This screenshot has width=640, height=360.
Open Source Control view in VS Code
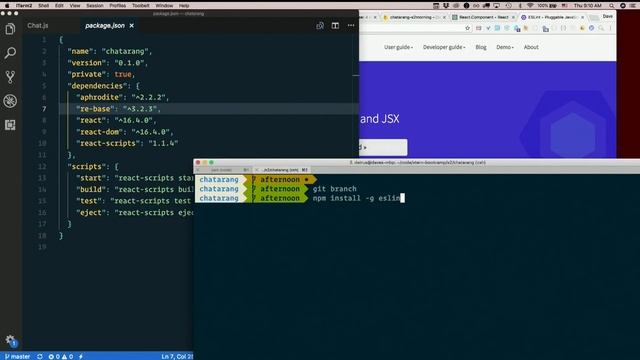(x=10, y=77)
